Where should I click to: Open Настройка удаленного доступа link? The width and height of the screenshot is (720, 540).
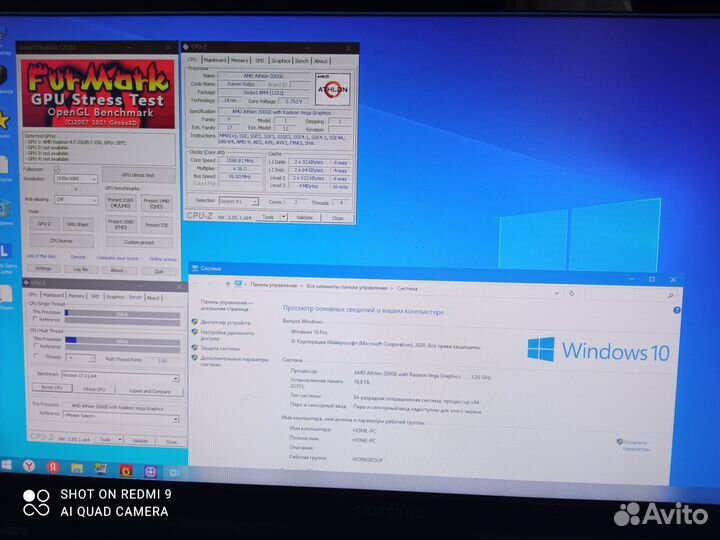(x=227, y=336)
